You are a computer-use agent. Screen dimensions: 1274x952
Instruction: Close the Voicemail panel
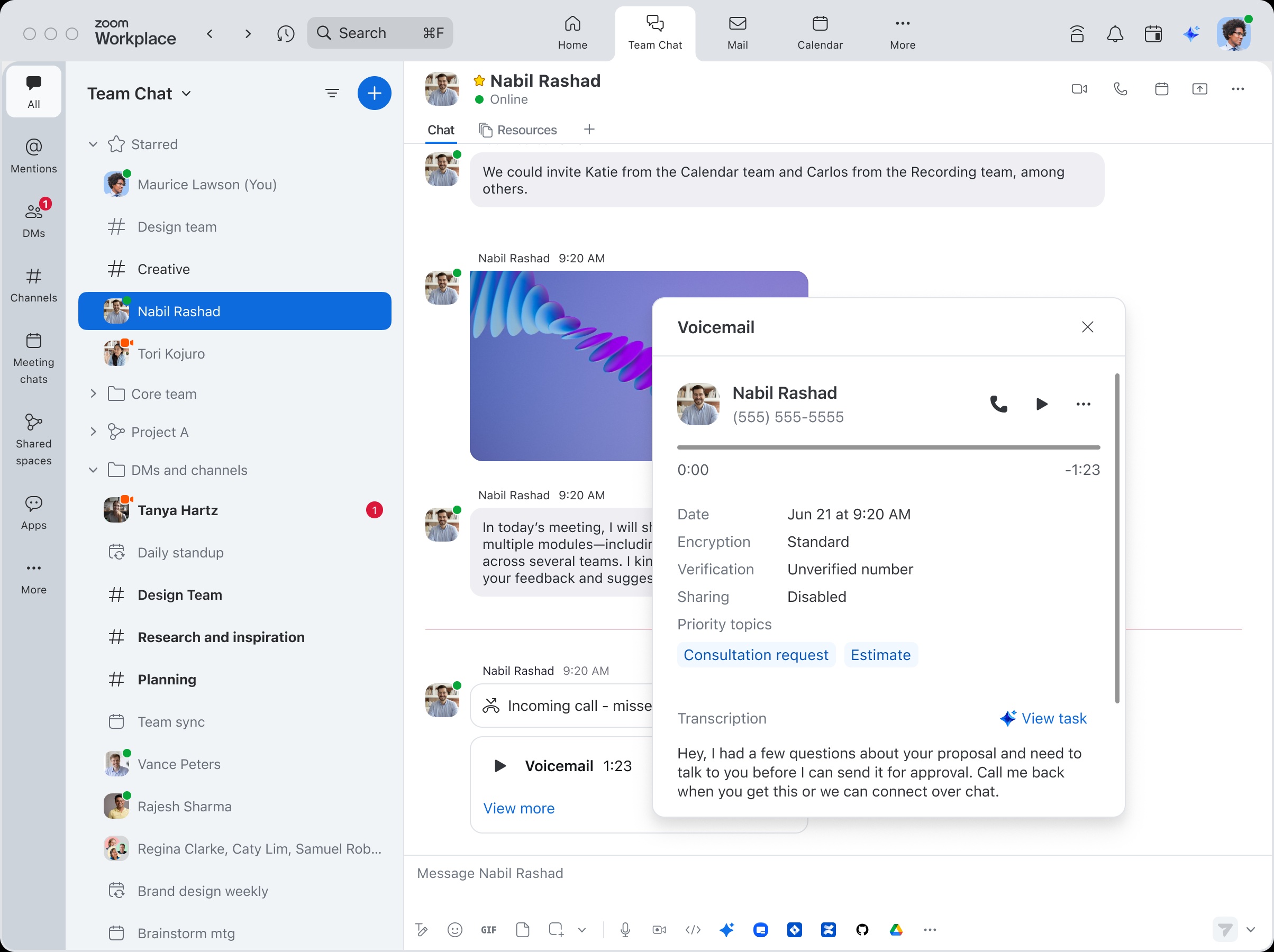[x=1087, y=327]
